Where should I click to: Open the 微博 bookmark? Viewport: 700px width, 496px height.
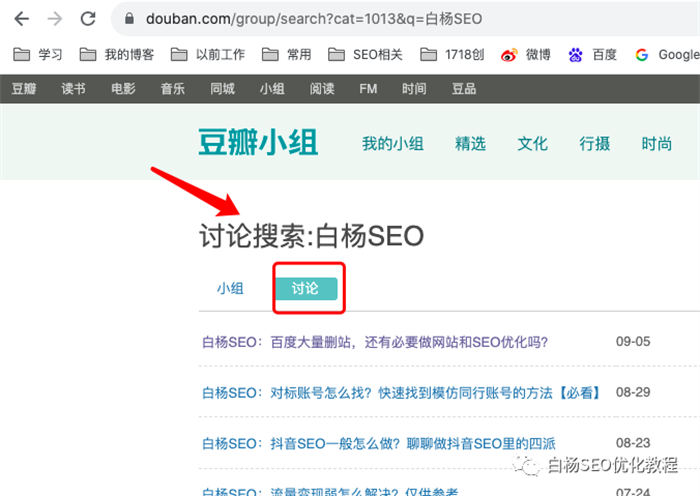526,54
